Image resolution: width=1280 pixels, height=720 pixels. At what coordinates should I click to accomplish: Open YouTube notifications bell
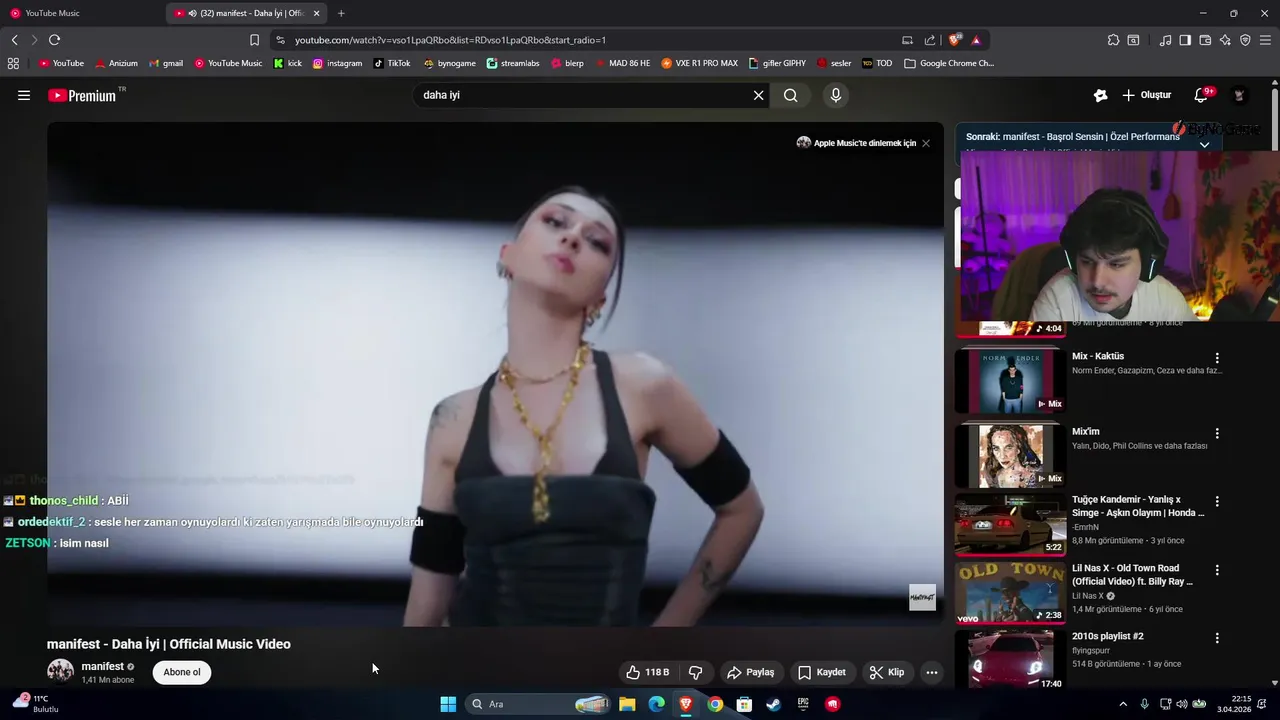tap(1202, 95)
